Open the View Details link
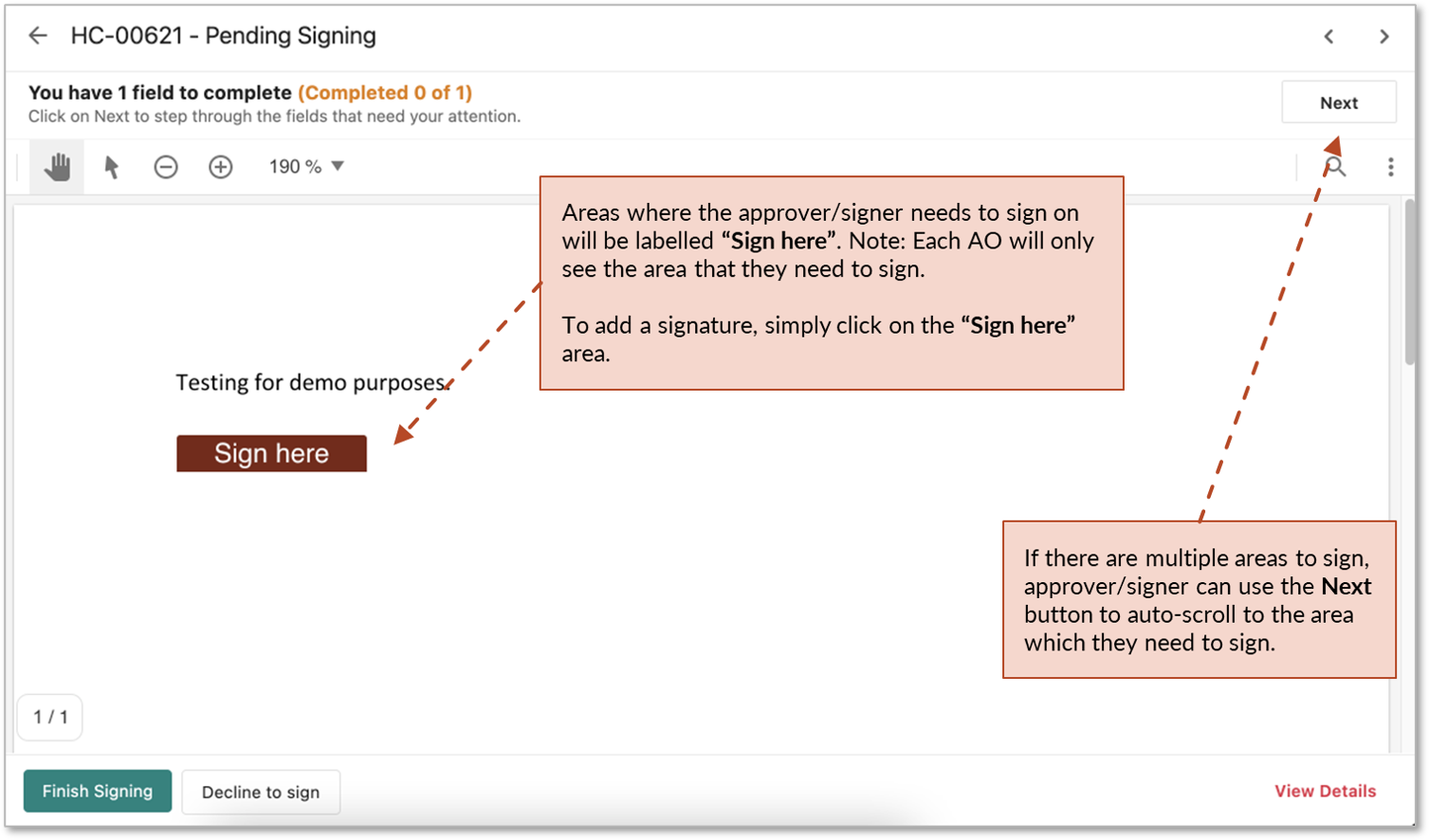Image resolution: width=1429 pixels, height=840 pixels. click(1325, 791)
